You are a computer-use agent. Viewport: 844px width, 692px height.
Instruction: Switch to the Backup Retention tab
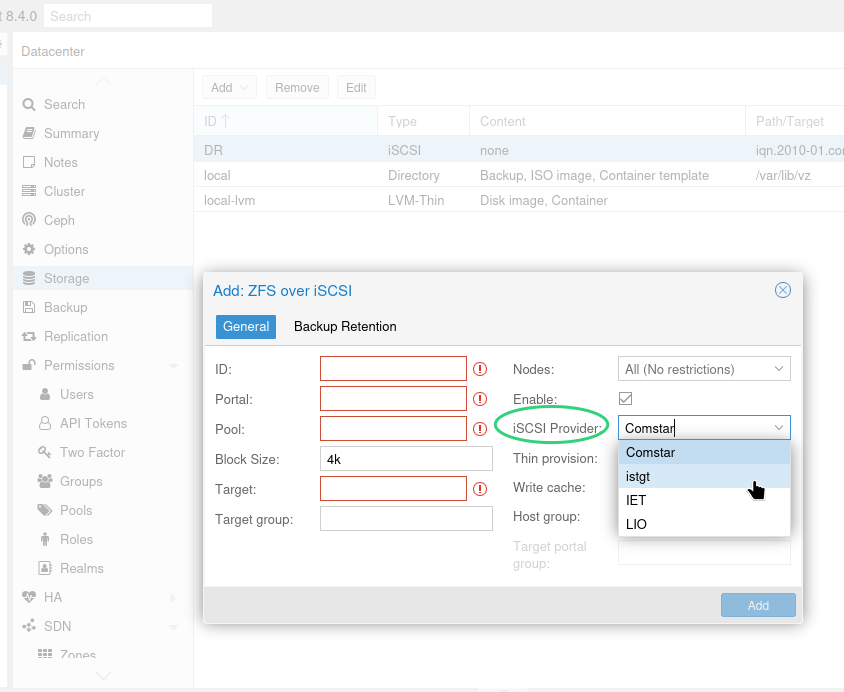click(x=345, y=327)
